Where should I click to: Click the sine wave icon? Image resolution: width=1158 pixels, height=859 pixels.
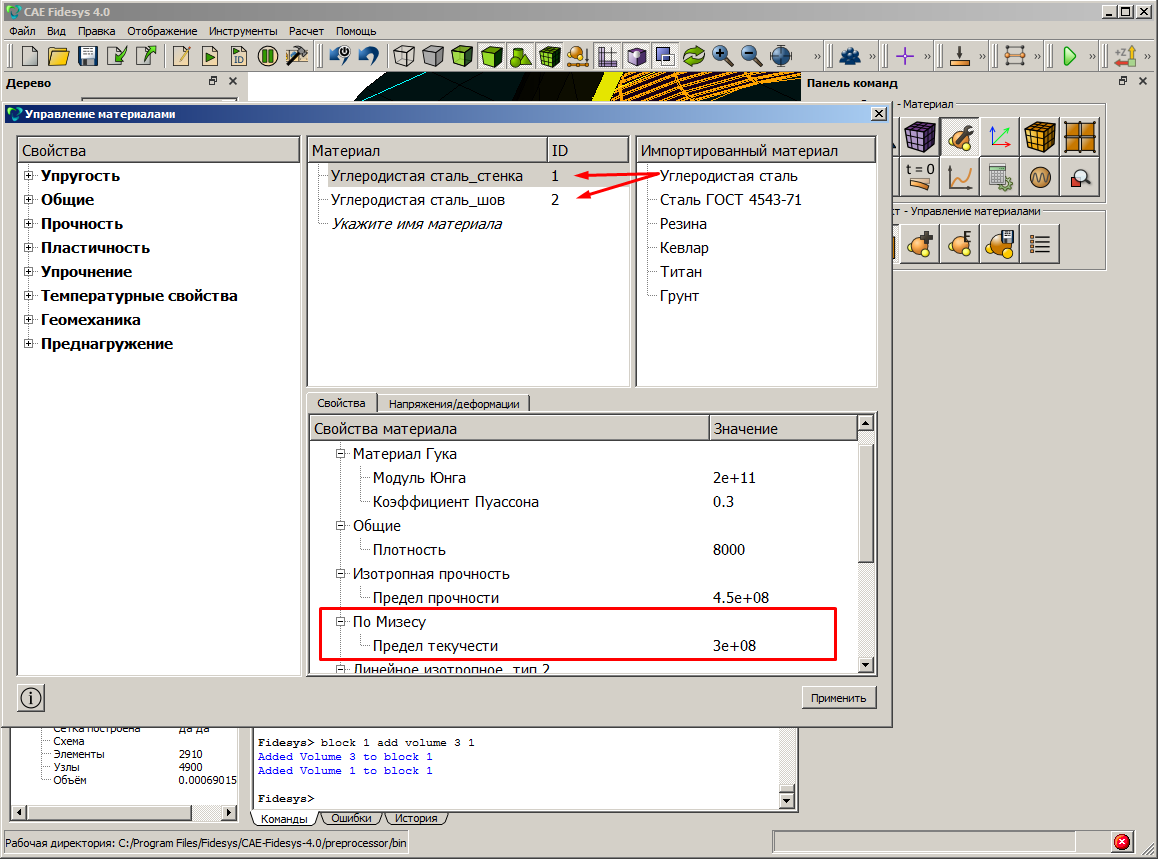(1040, 177)
